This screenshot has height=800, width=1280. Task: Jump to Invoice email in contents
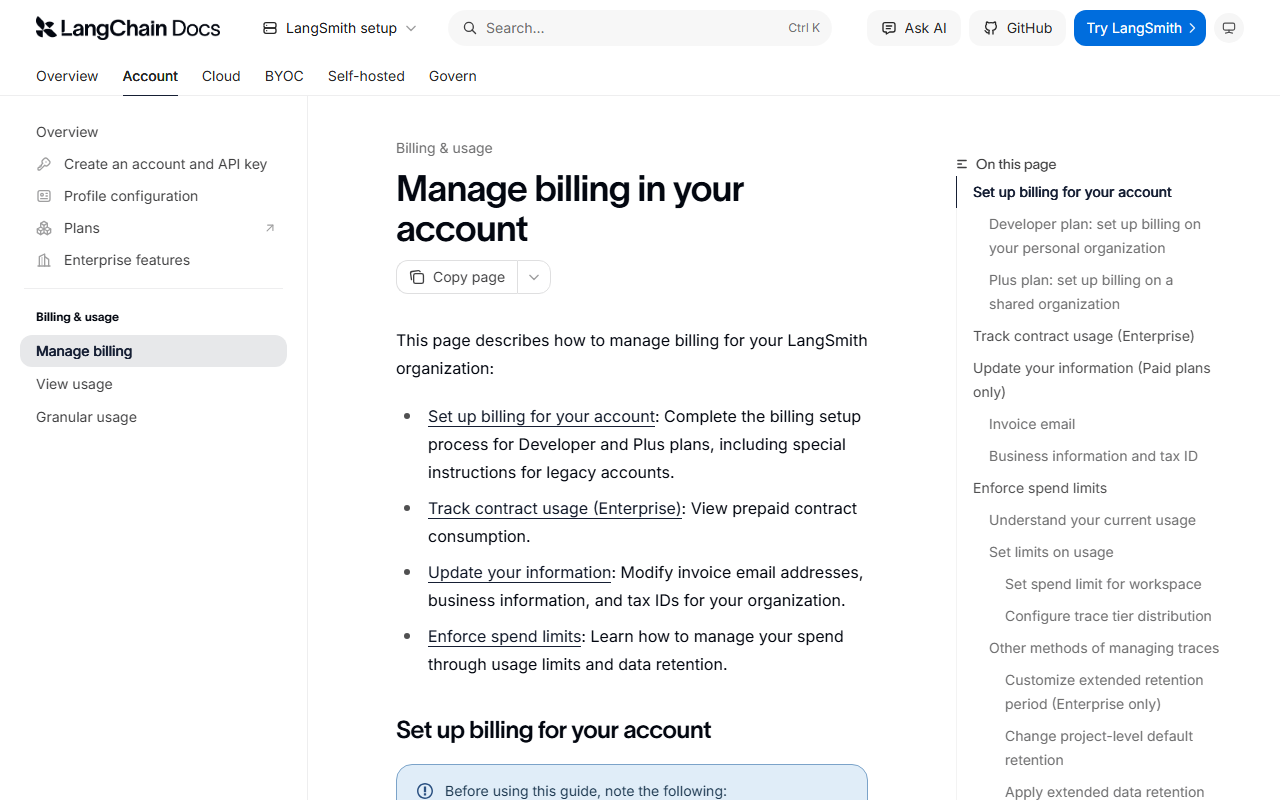[1032, 424]
